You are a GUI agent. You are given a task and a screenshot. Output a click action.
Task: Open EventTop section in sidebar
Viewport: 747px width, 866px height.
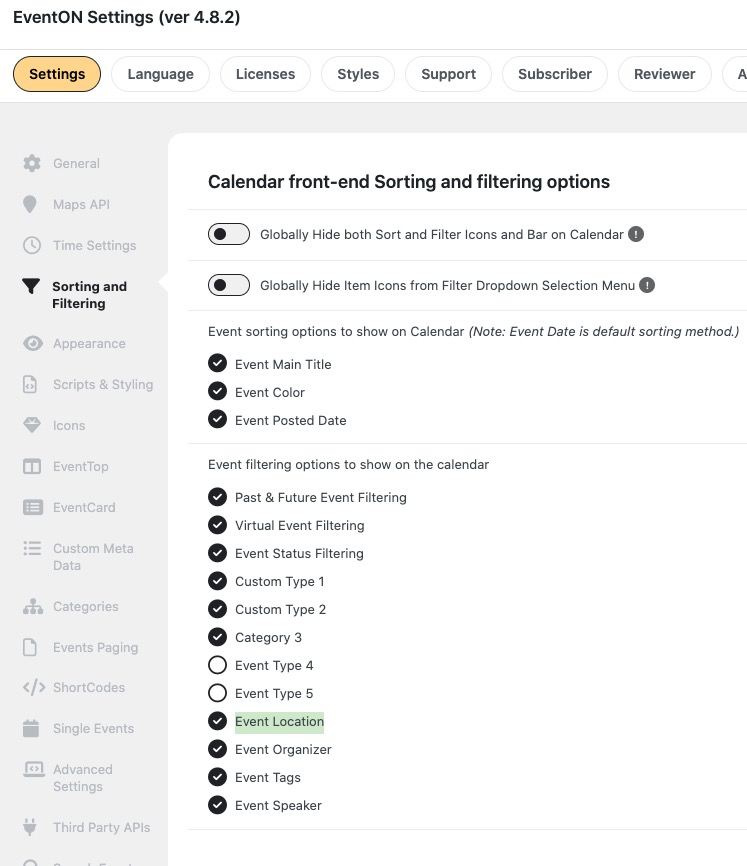81,466
